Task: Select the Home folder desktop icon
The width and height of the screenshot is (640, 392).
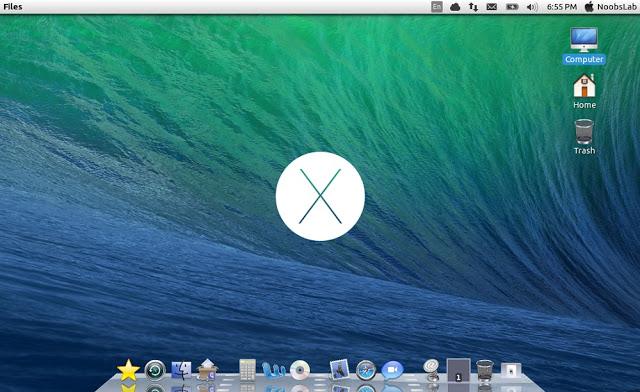Action: (x=584, y=86)
